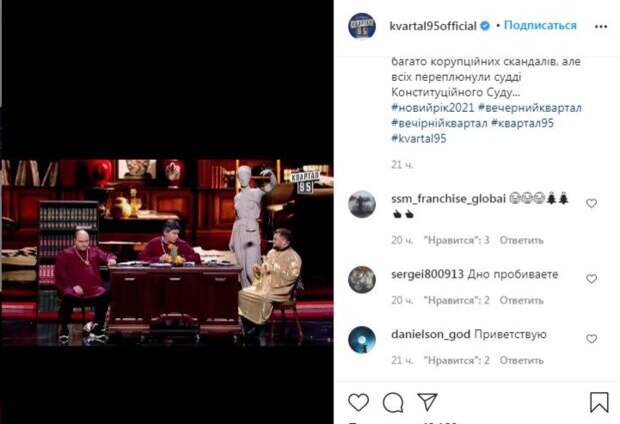The width and height of the screenshot is (620, 424).
Task: Save post with the bookmark icon
Action: (599, 402)
